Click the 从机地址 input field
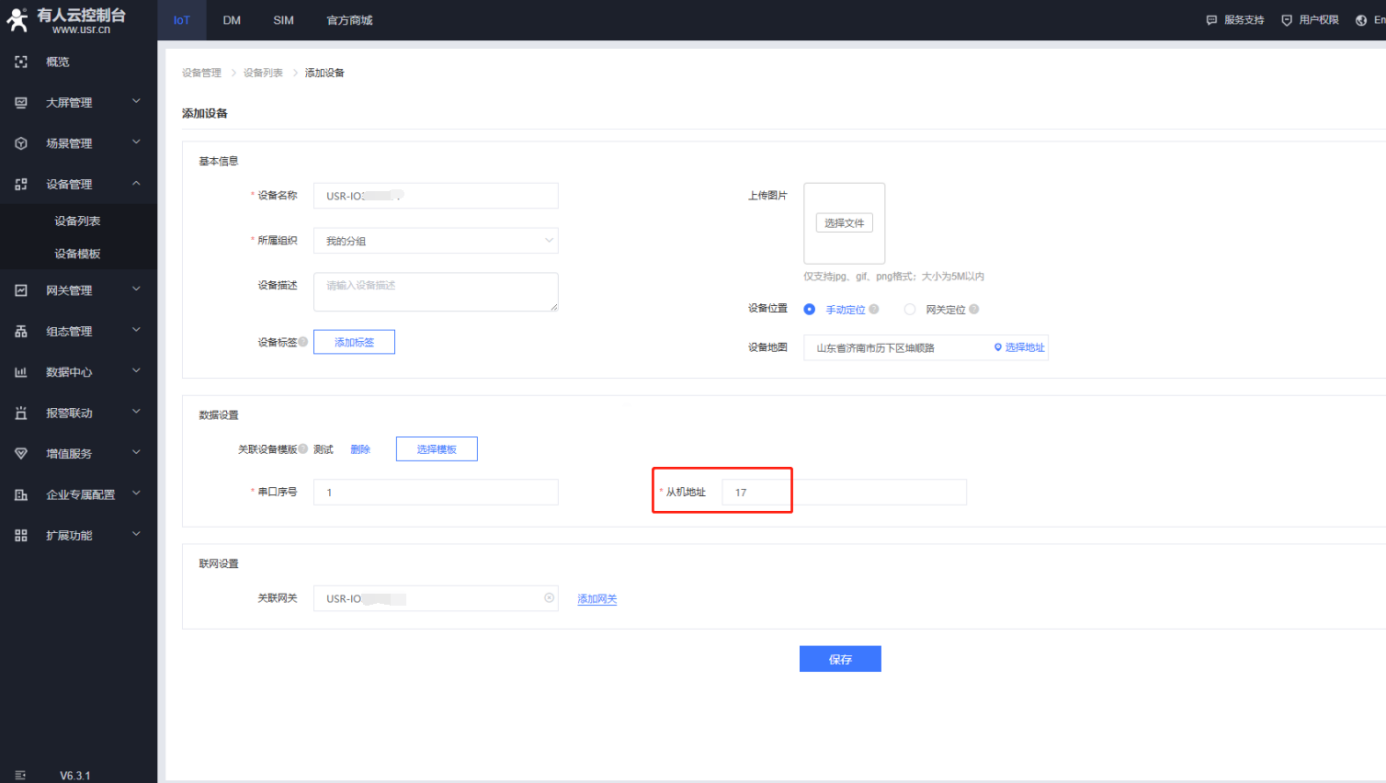Image resolution: width=1386 pixels, height=783 pixels. coord(843,492)
